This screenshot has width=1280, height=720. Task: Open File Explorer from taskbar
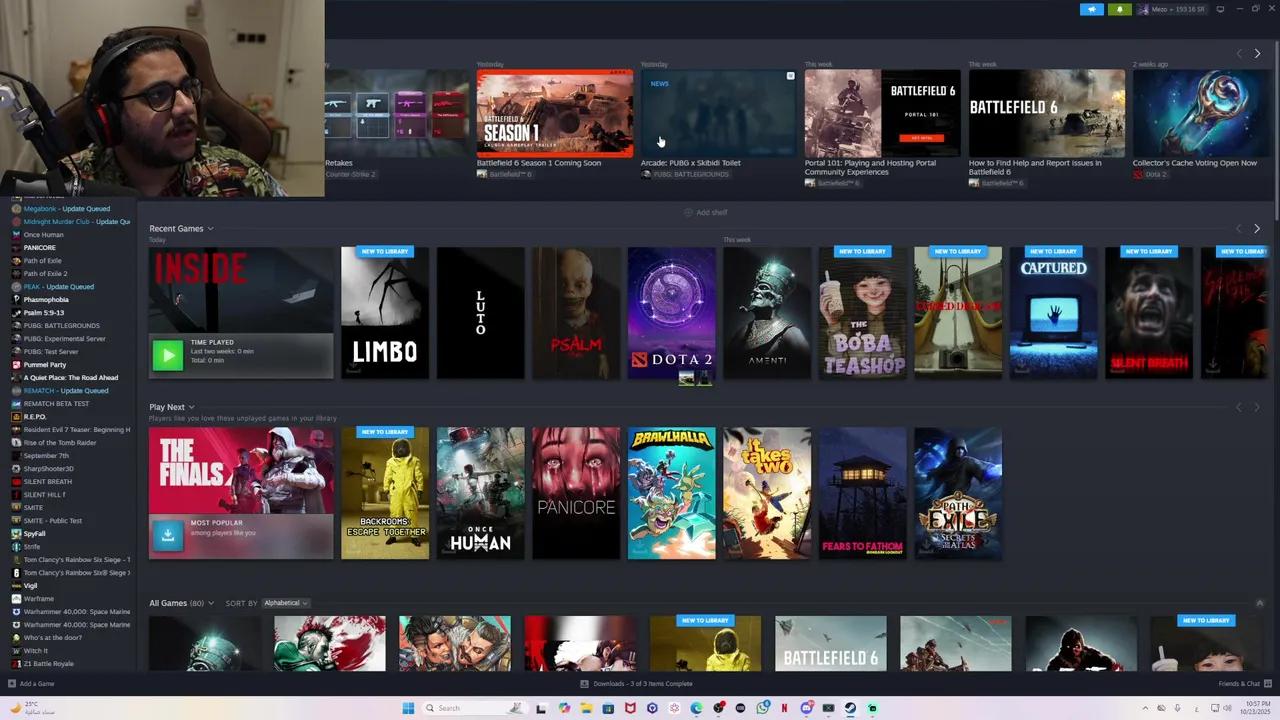586,708
